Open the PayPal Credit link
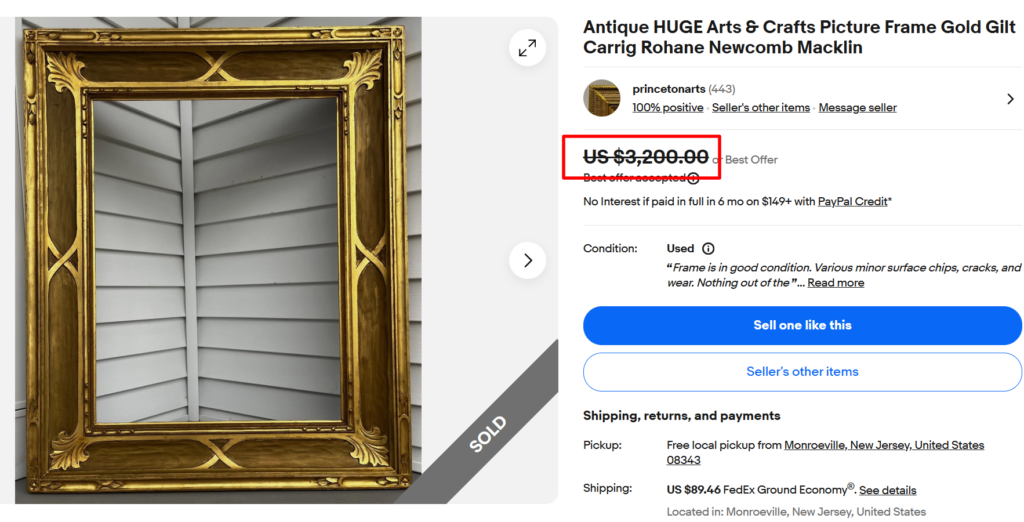The height and width of the screenshot is (522, 1024). point(852,202)
